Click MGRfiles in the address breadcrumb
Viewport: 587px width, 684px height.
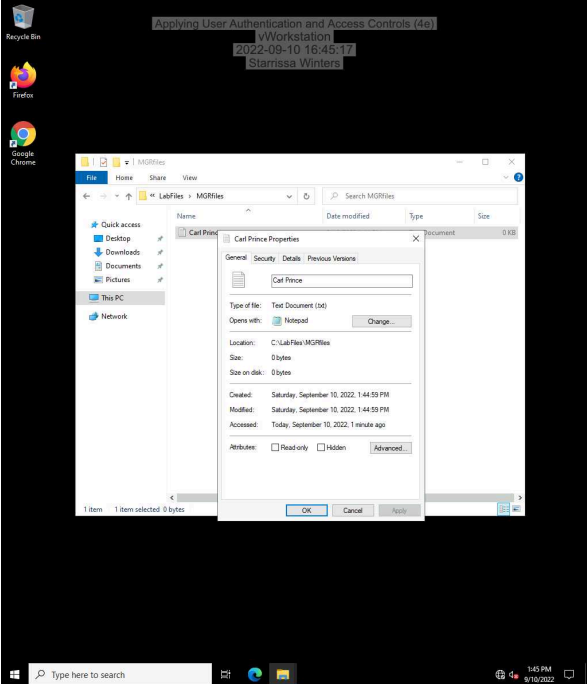tap(210, 196)
